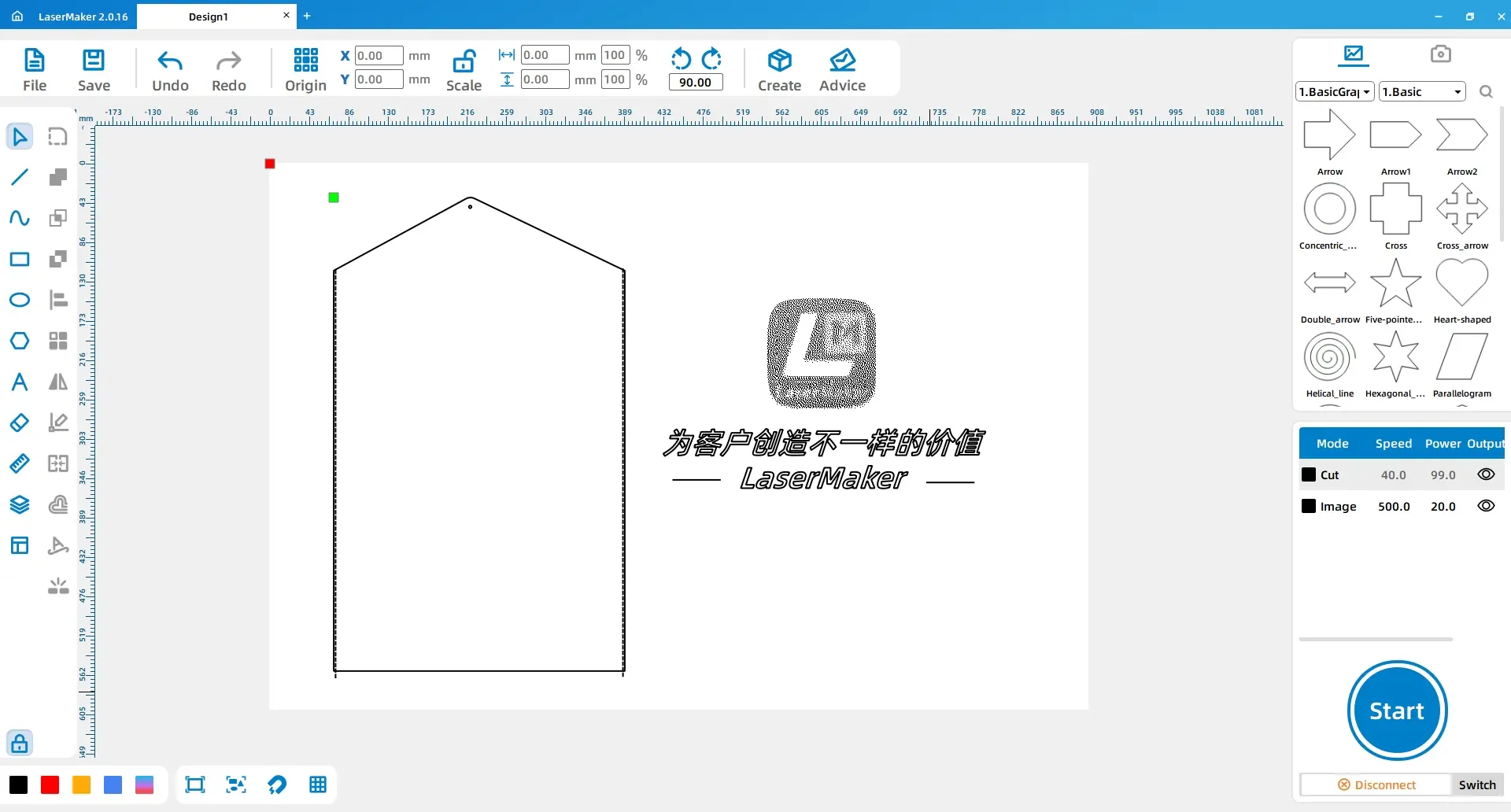Select the red color swatch
This screenshot has height=812, width=1511.
50,784
